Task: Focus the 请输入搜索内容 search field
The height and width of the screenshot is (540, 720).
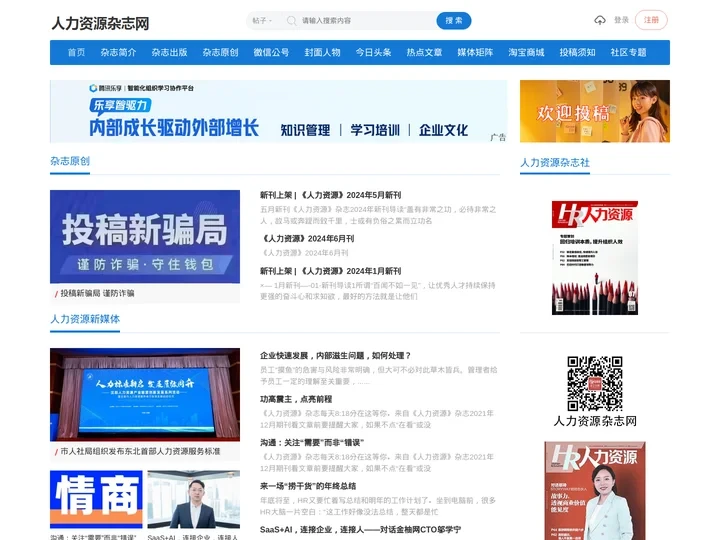Action: 367,21
